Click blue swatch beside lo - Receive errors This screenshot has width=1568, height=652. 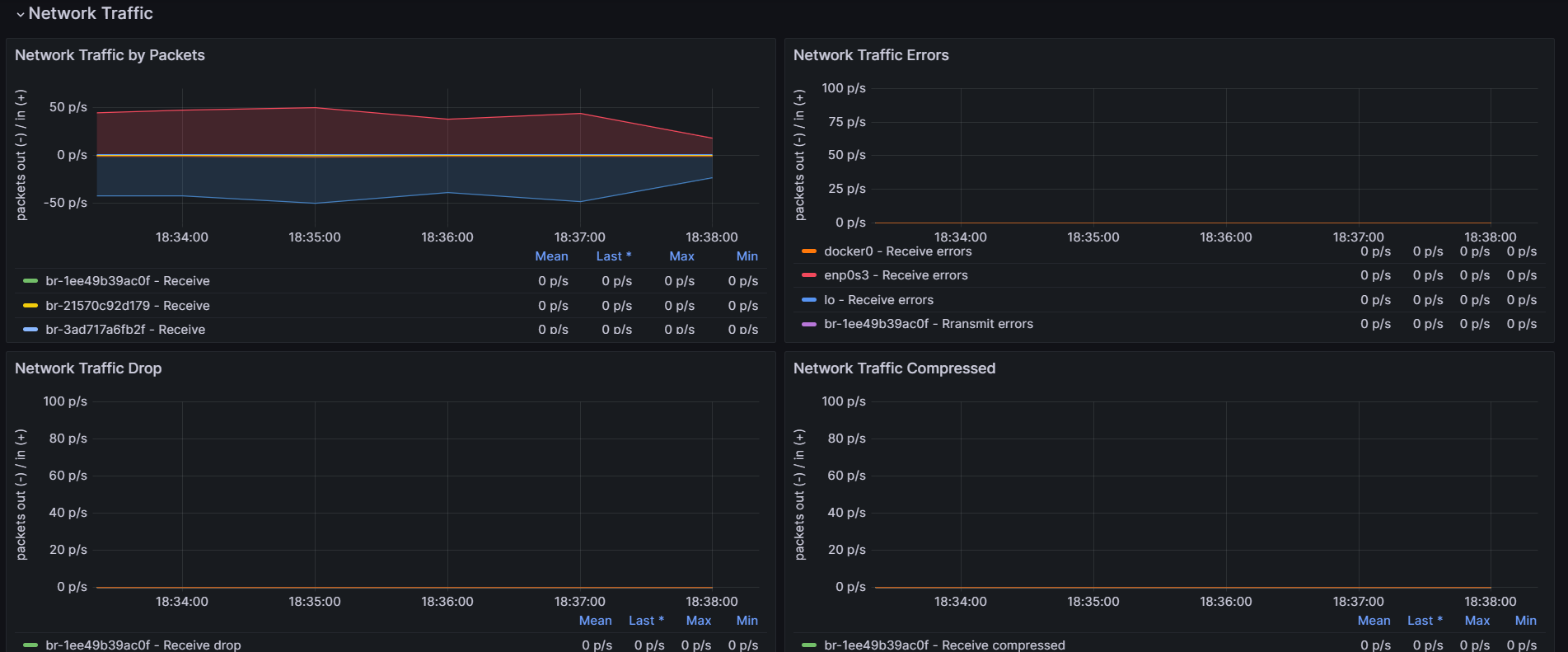pos(809,300)
